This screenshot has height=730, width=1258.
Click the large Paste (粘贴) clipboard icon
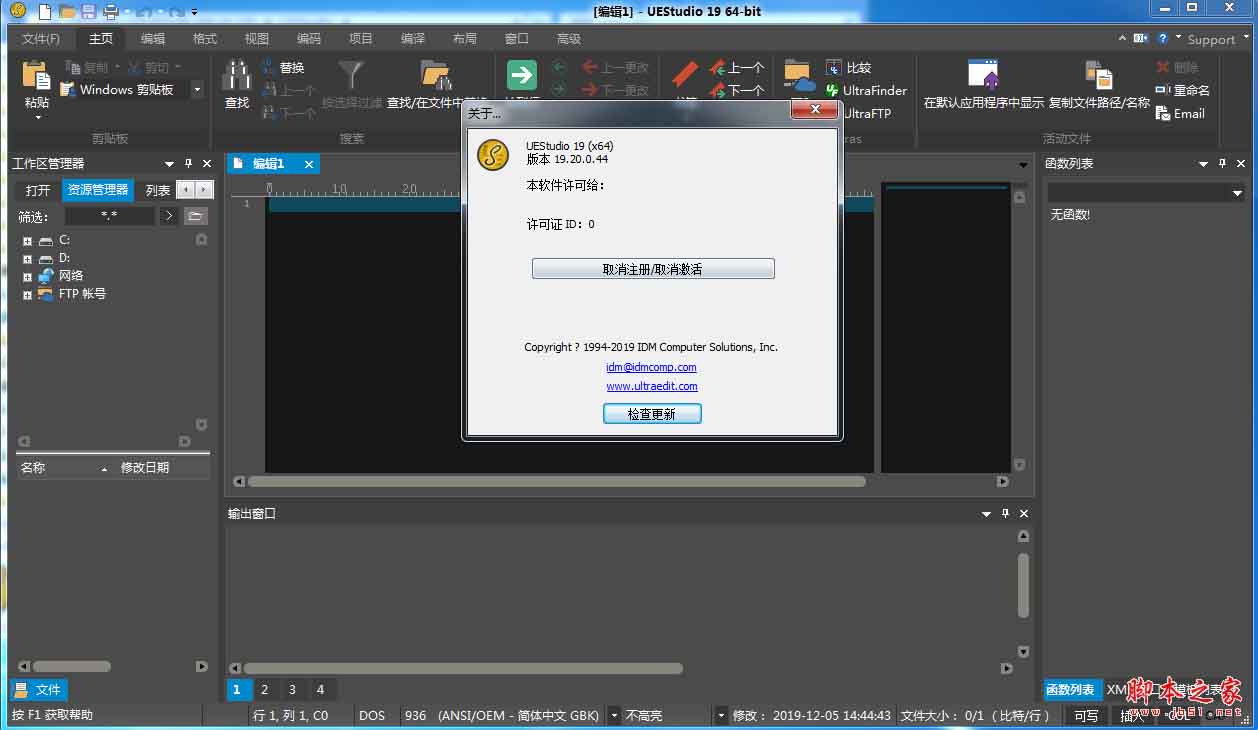pos(36,75)
